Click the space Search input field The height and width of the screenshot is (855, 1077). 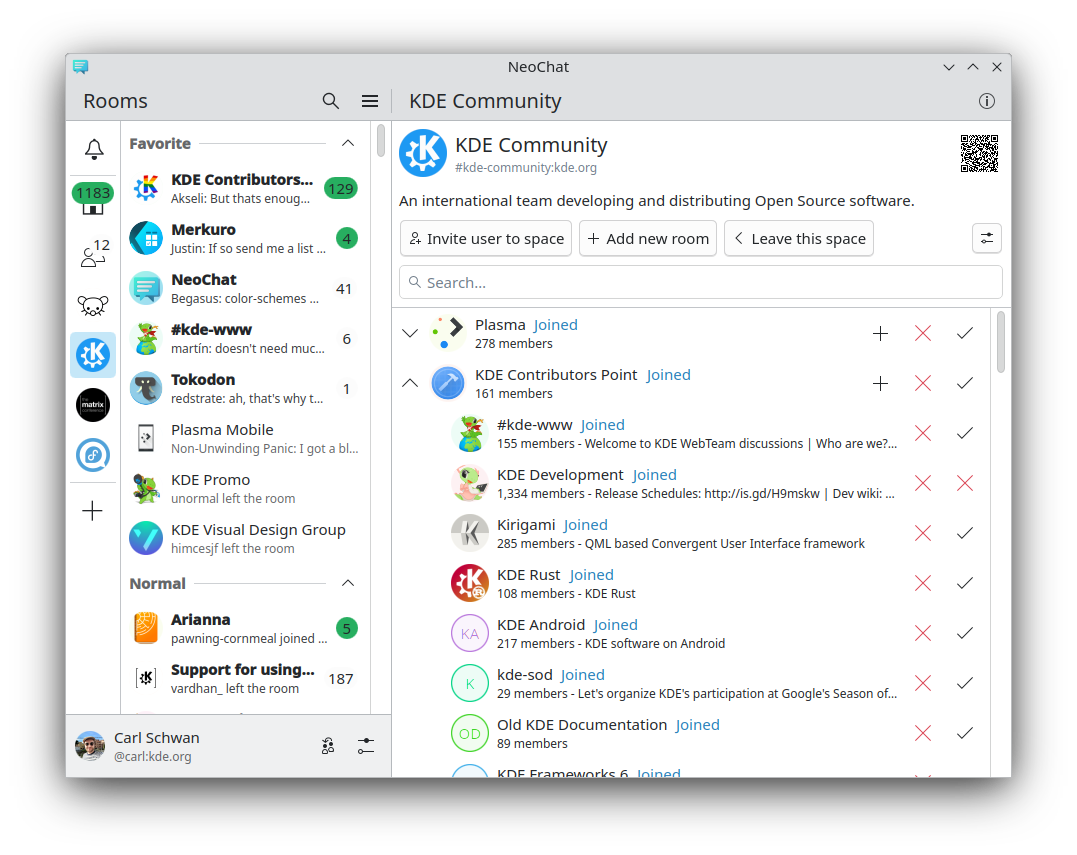700,283
